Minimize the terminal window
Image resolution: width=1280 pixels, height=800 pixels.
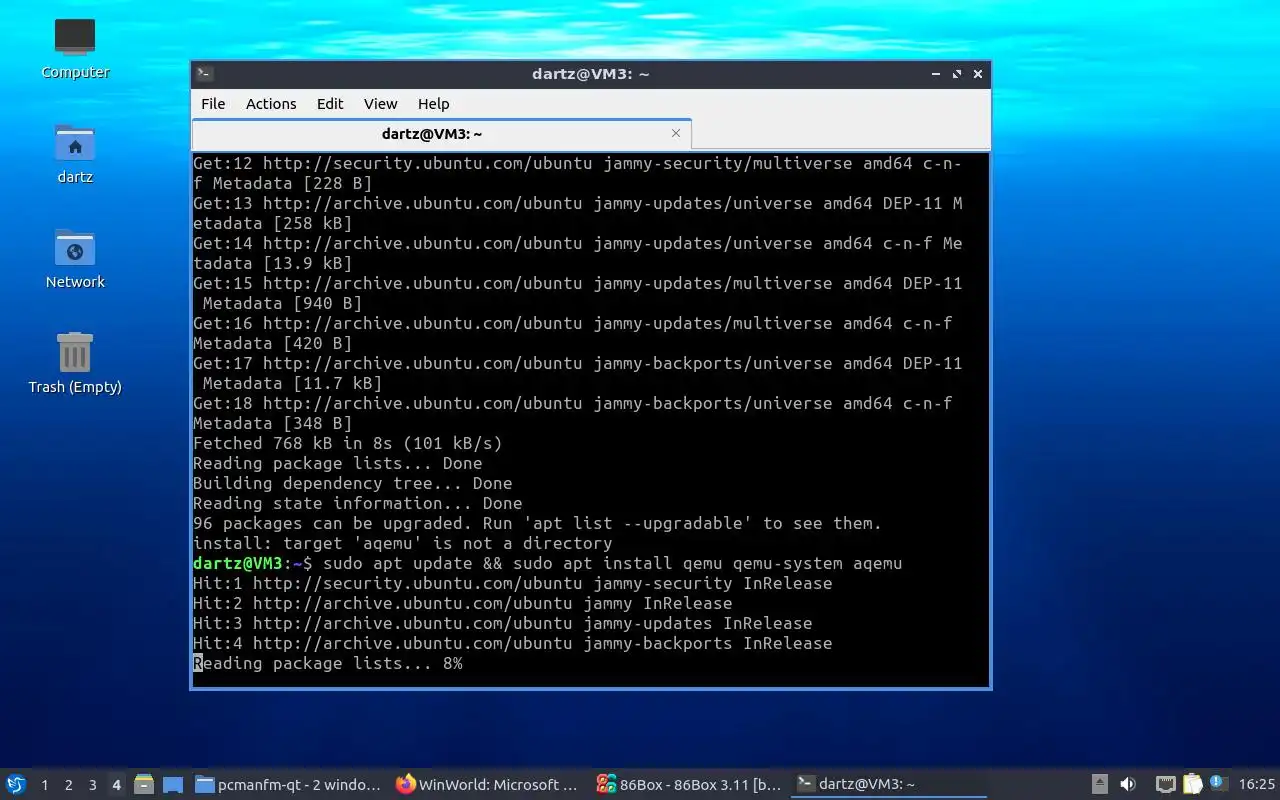(936, 74)
